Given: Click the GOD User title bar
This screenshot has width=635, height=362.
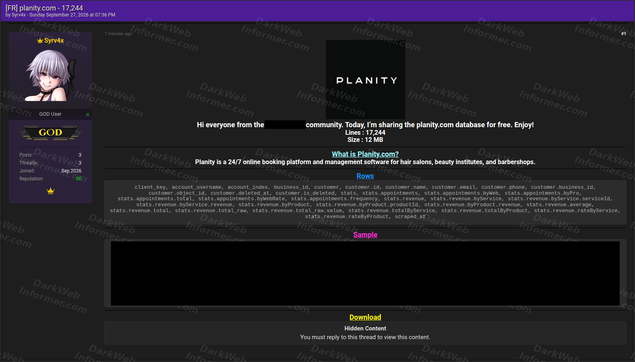Looking at the screenshot, I should [50, 114].
